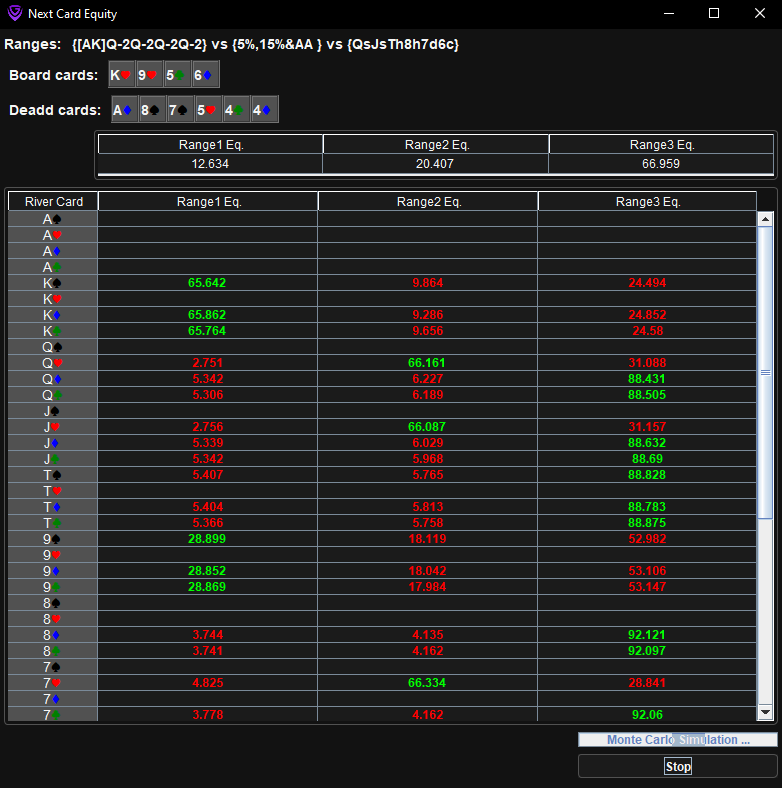This screenshot has height=788, width=782.
Task: Click the 8 of spades dead card
Action: (x=153, y=110)
